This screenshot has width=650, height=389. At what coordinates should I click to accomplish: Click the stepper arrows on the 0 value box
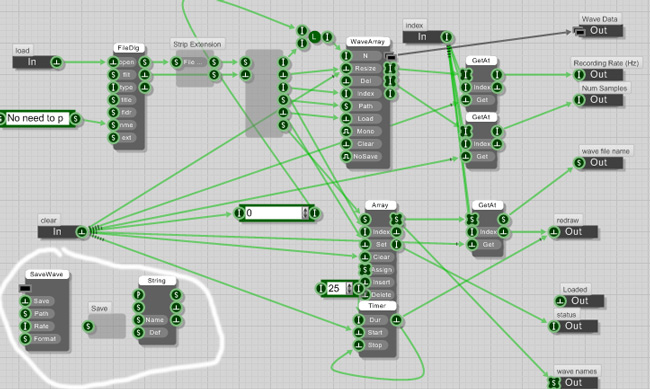(x=306, y=213)
